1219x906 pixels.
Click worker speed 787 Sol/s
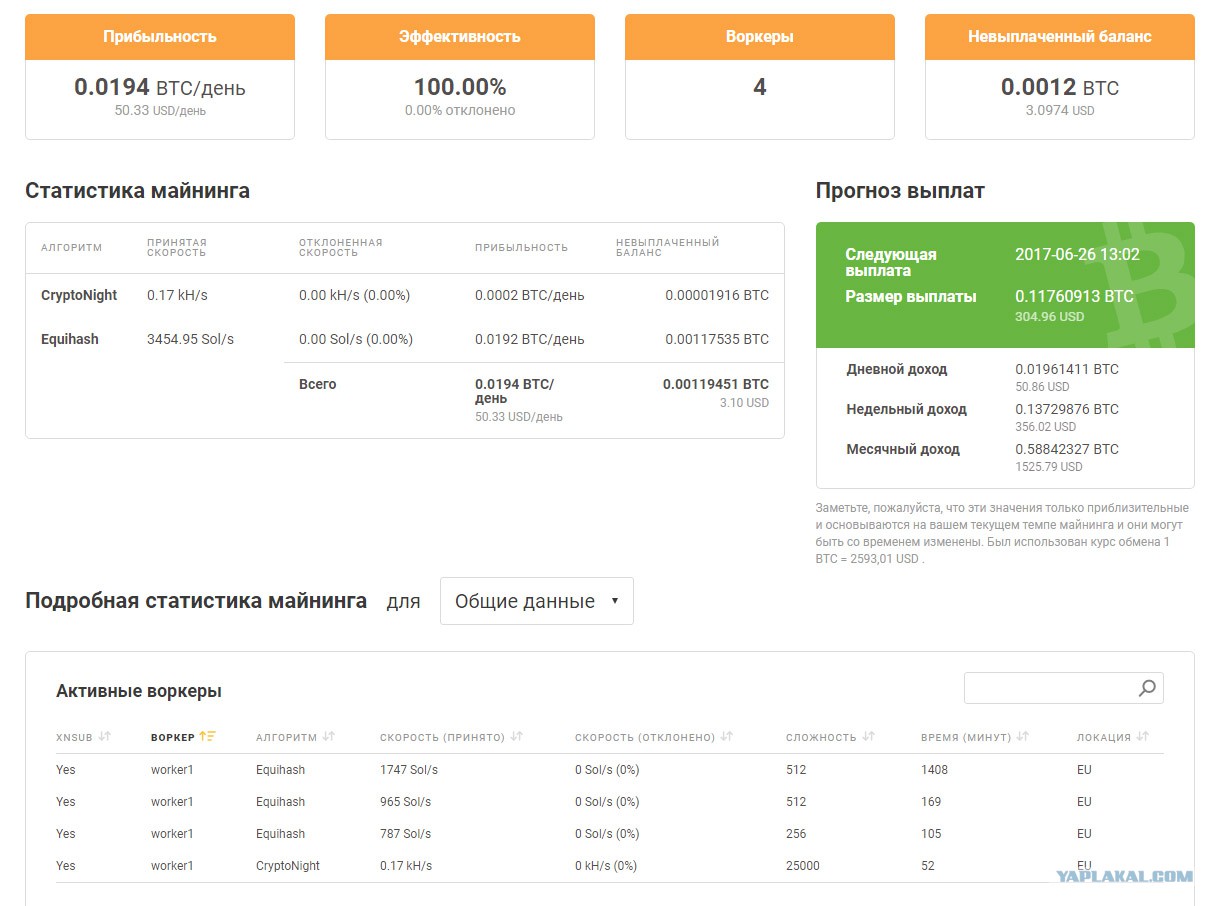tap(406, 834)
